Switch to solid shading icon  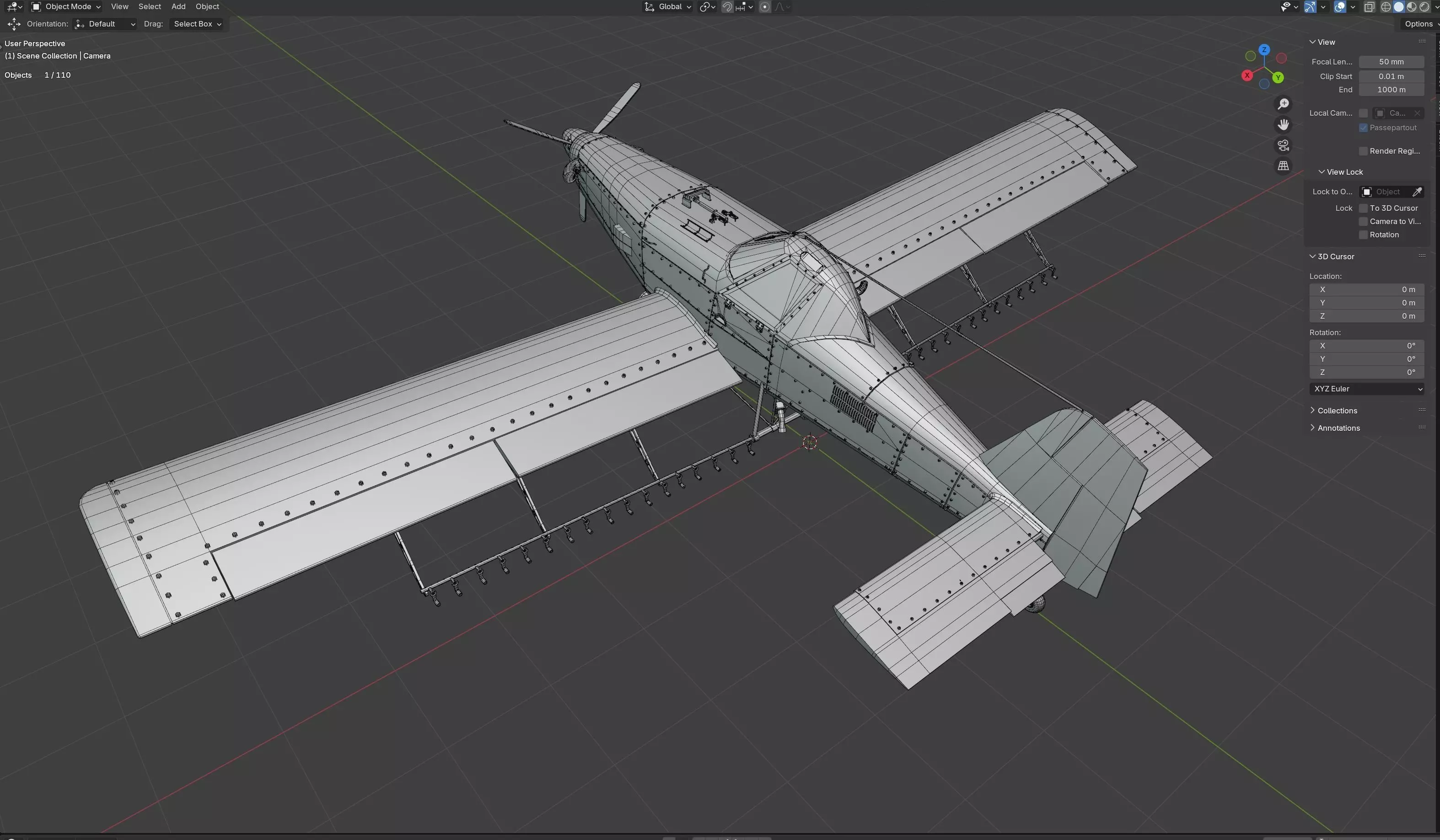click(1398, 7)
